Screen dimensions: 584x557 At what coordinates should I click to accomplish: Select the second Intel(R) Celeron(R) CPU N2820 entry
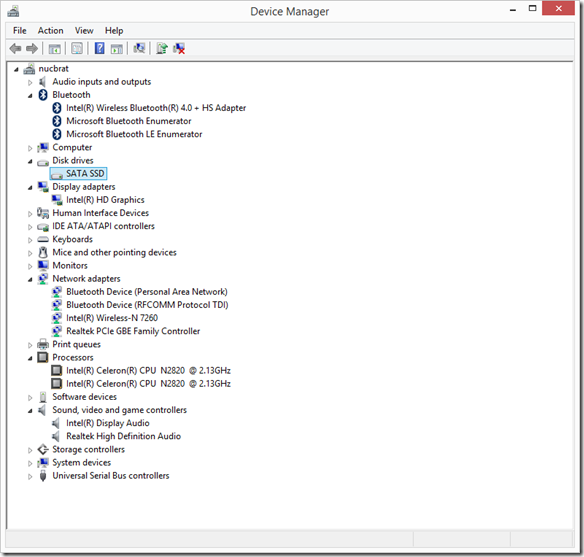tap(148, 383)
